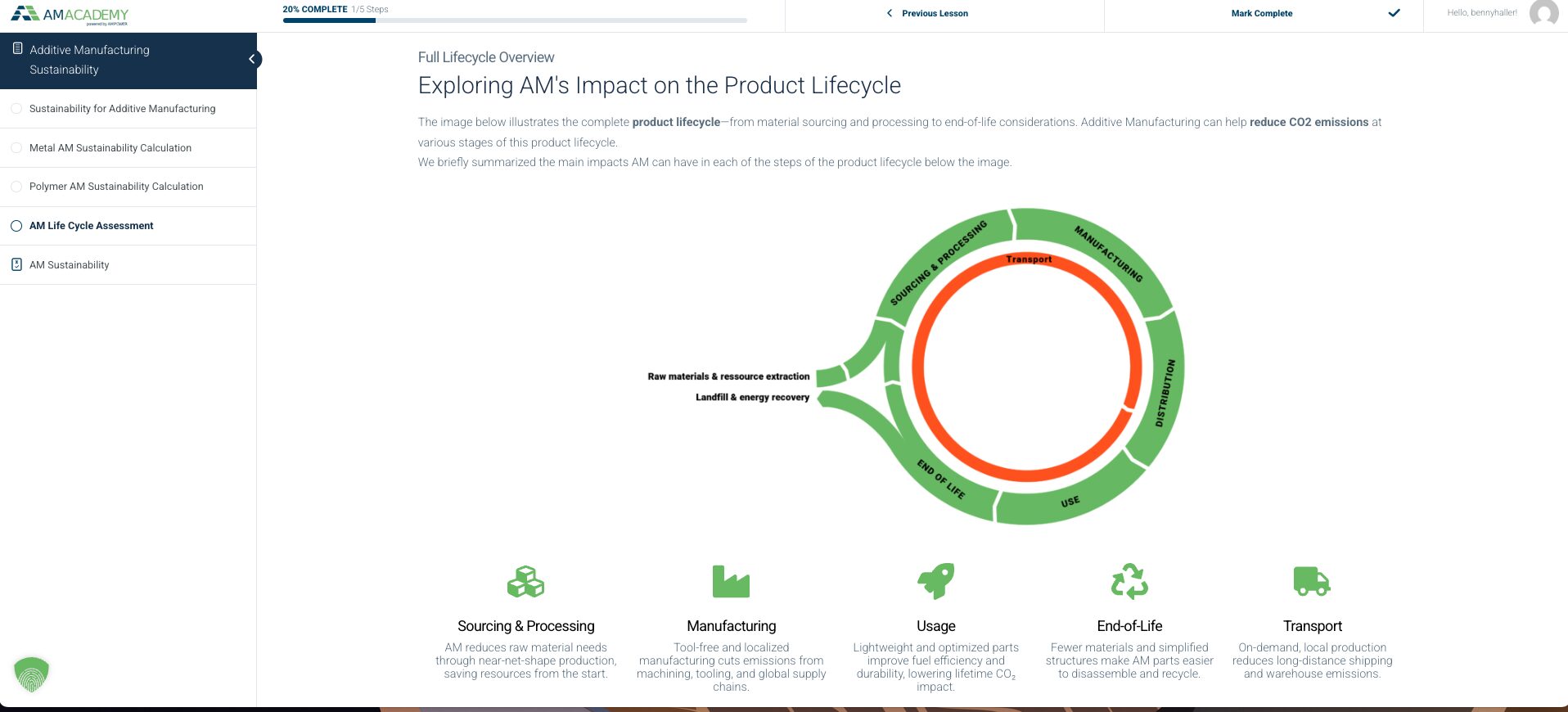Collapse the course sidebar with chevron
This screenshot has width=1568, height=712.
[x=253, y=59]
